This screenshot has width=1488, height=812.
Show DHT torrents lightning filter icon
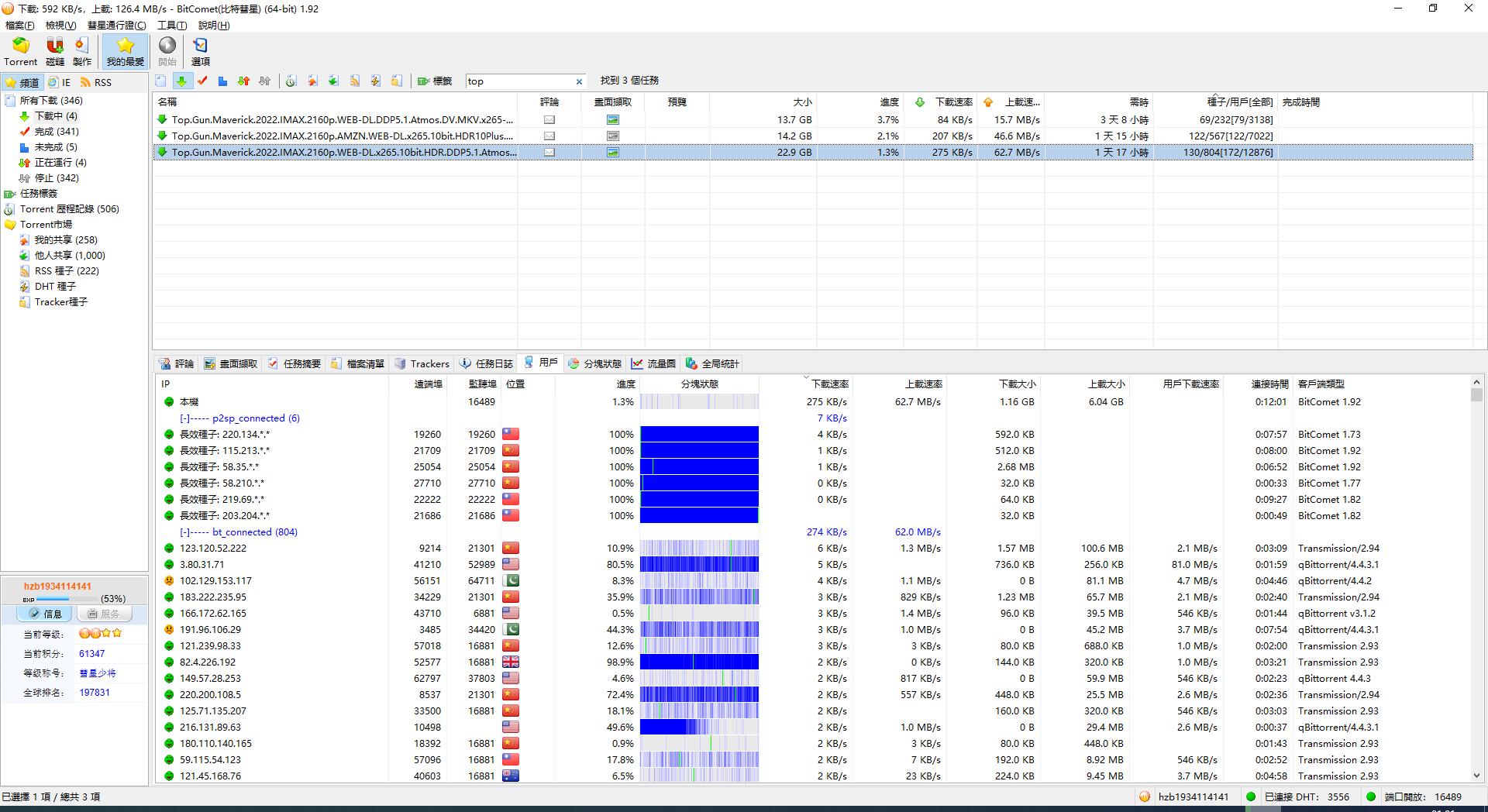(375, 81)
